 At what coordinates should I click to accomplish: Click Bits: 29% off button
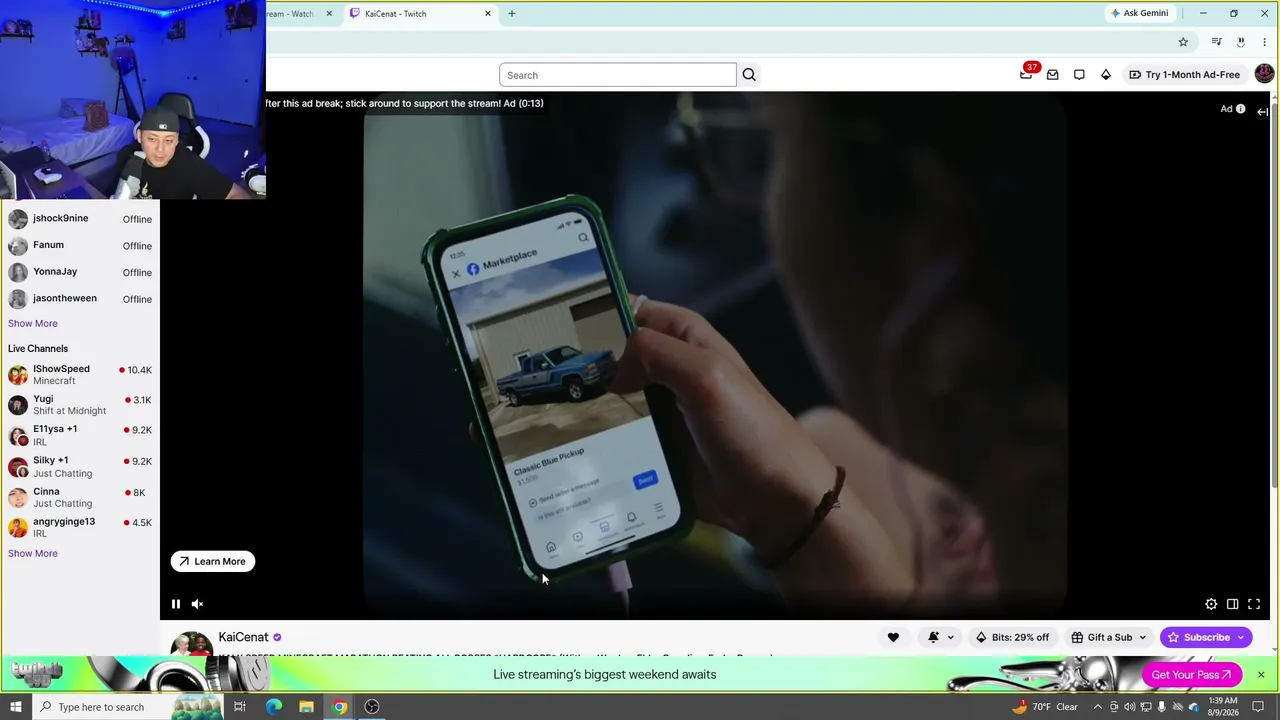tap(1013, 637)
